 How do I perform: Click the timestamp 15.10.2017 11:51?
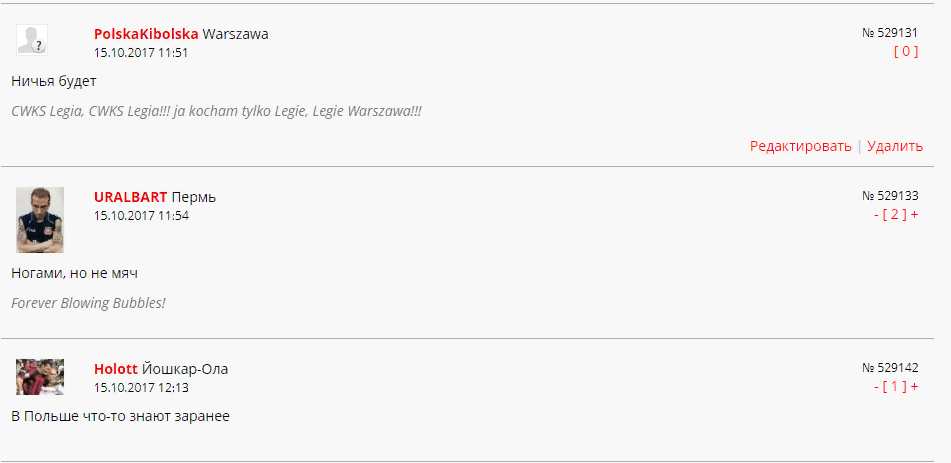(x=141, y=53)
